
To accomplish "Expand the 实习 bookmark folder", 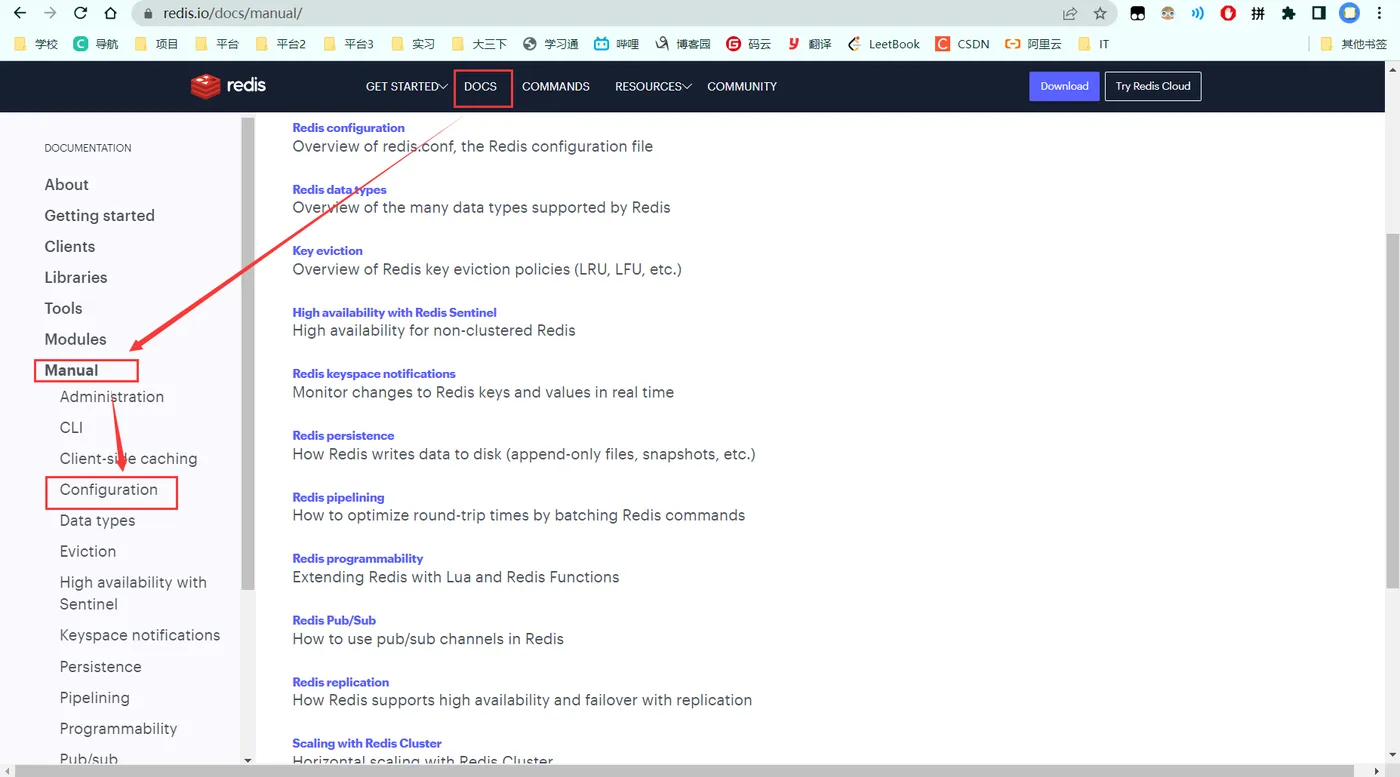I will [x=413, y=44].
